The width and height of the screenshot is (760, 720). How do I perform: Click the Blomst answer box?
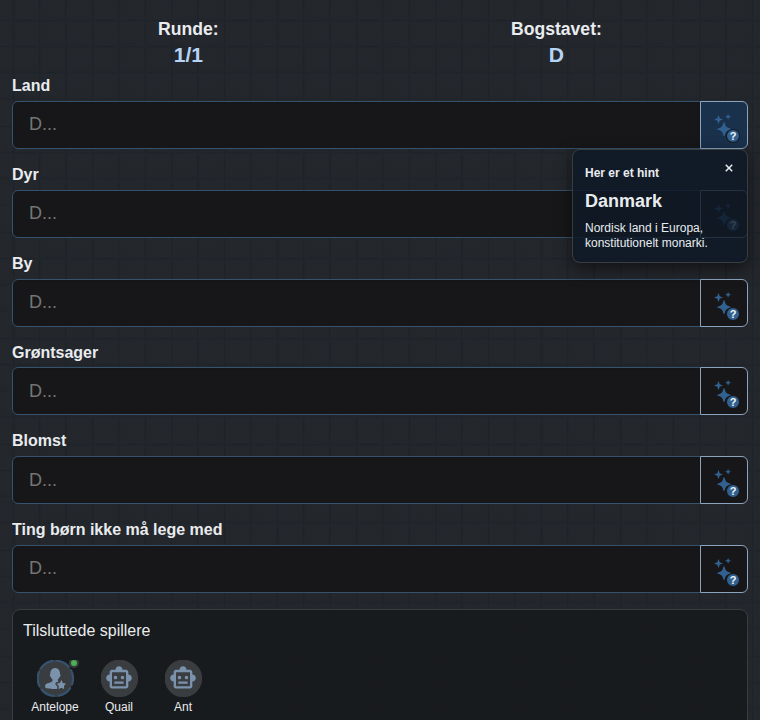click(x=356, y=480)
